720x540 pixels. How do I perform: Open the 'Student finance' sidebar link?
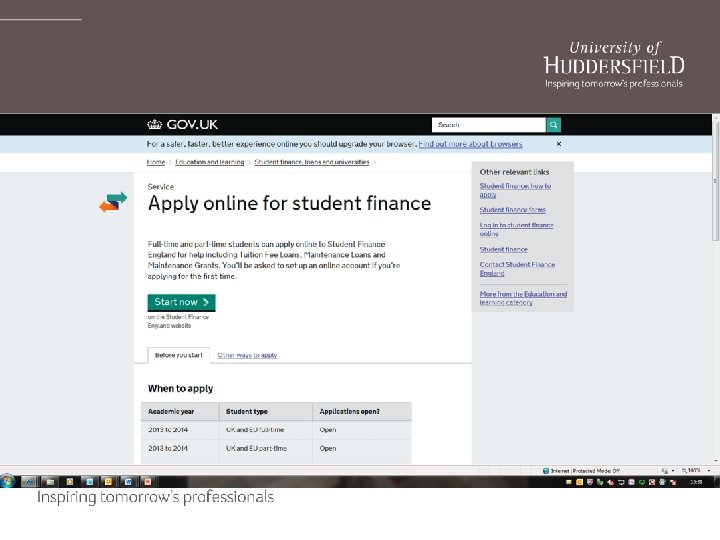coord(503,249)
